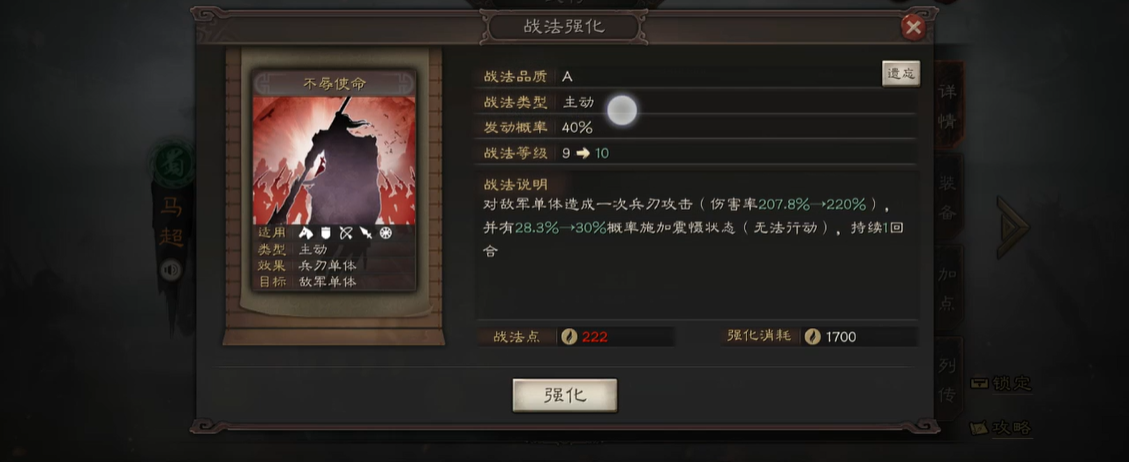1129x462 pixels.
Task: Switch to the 装备 tab
Action: [x=948, y=197]
